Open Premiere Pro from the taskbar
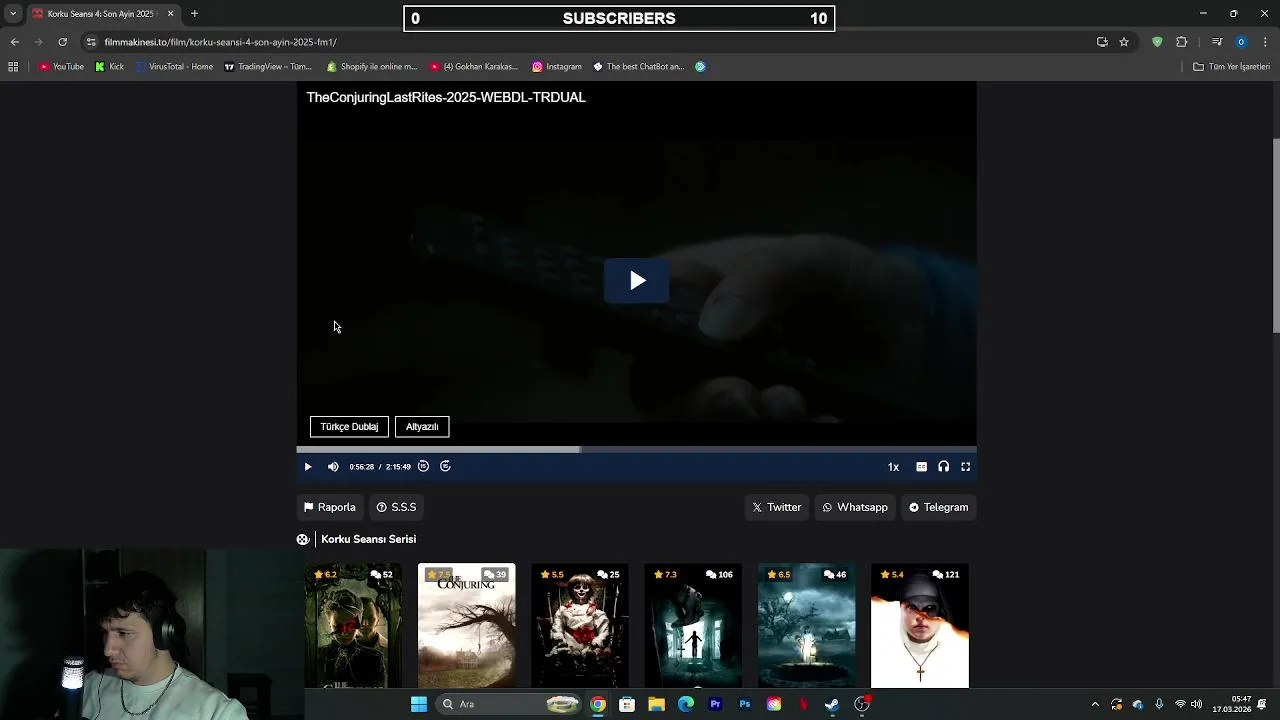 715,704
